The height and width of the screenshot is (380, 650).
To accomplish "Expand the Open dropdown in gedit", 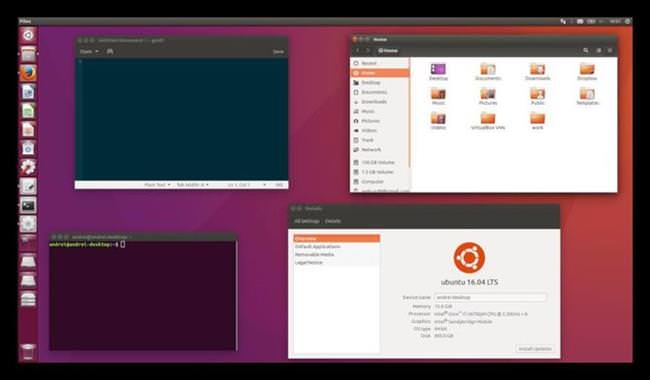I will pos(89,51).
